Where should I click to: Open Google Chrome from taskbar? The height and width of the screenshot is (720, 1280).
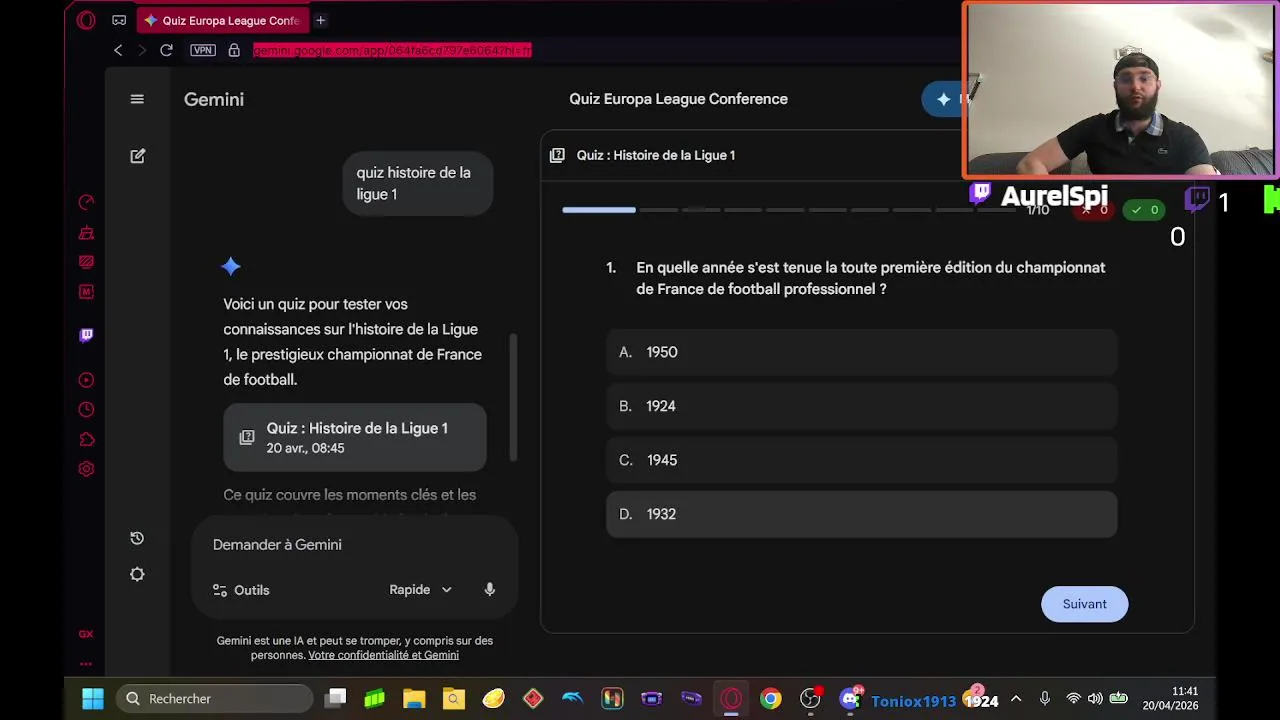770,699
